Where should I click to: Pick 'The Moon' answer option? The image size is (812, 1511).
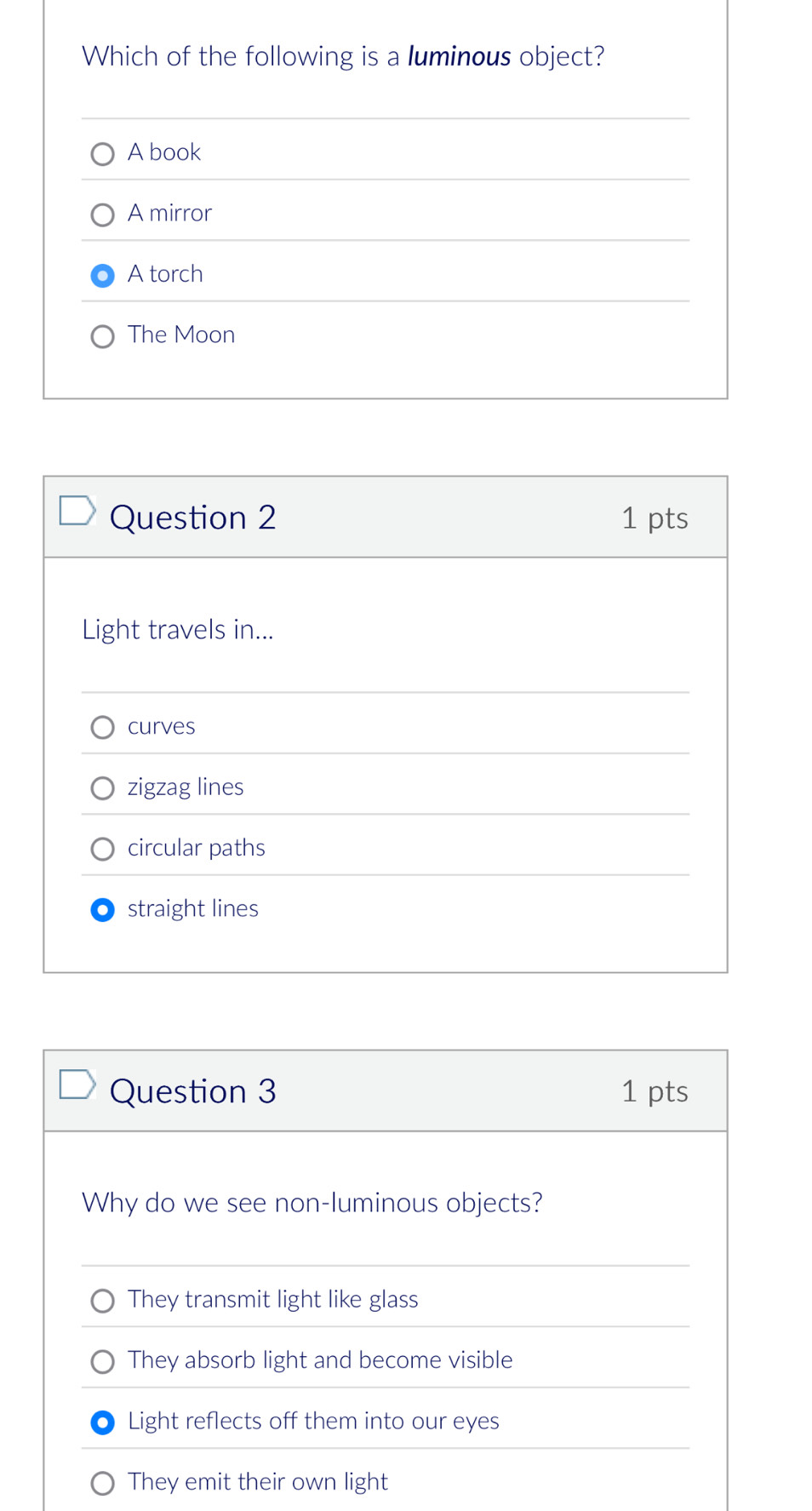[103, 336]
